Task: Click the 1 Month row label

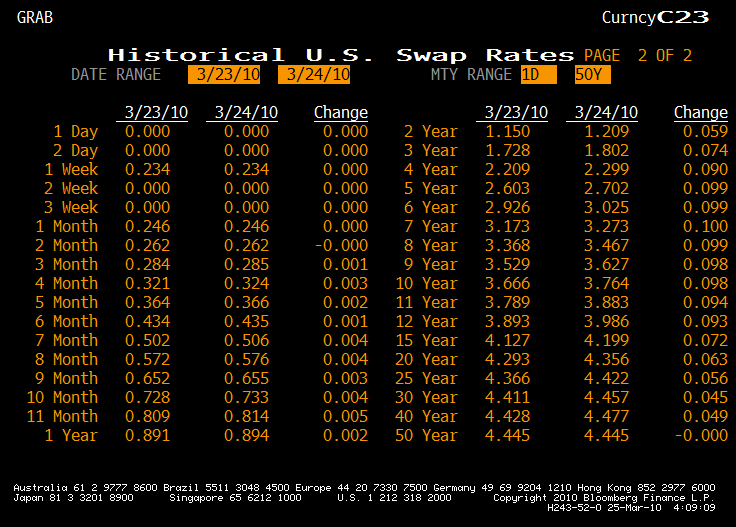Action: click(x=67, y=227)
